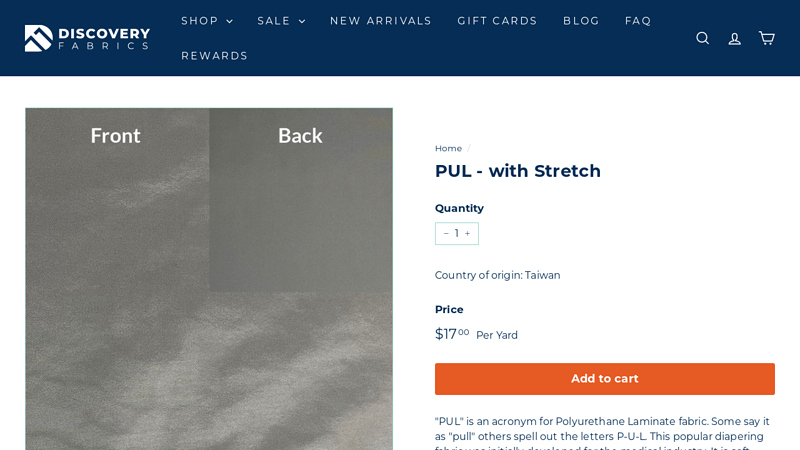The height and width of the screenshot is (450, 800).
Task: Click the Back fabric swatch image
Action: [300, 200]
